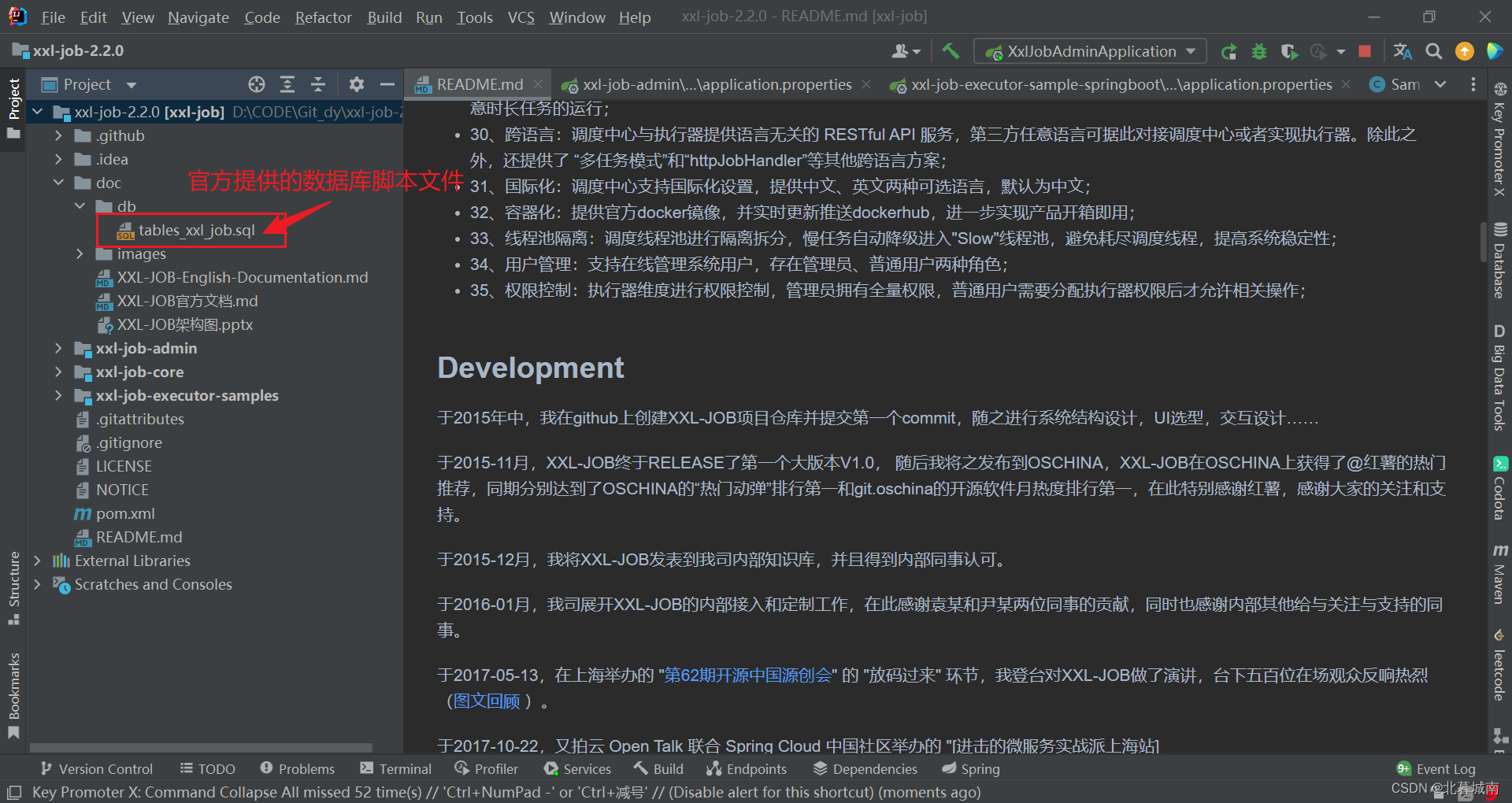Open editor tabs more options menu
This screenshot has height=803, width=1512.
click(x=1473, y=84)
